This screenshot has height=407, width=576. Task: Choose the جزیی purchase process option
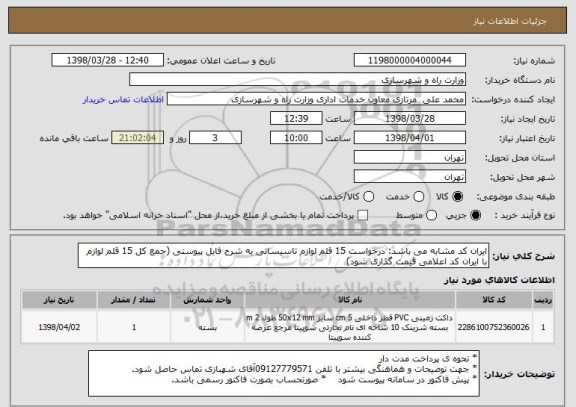(x=475, y=216)
